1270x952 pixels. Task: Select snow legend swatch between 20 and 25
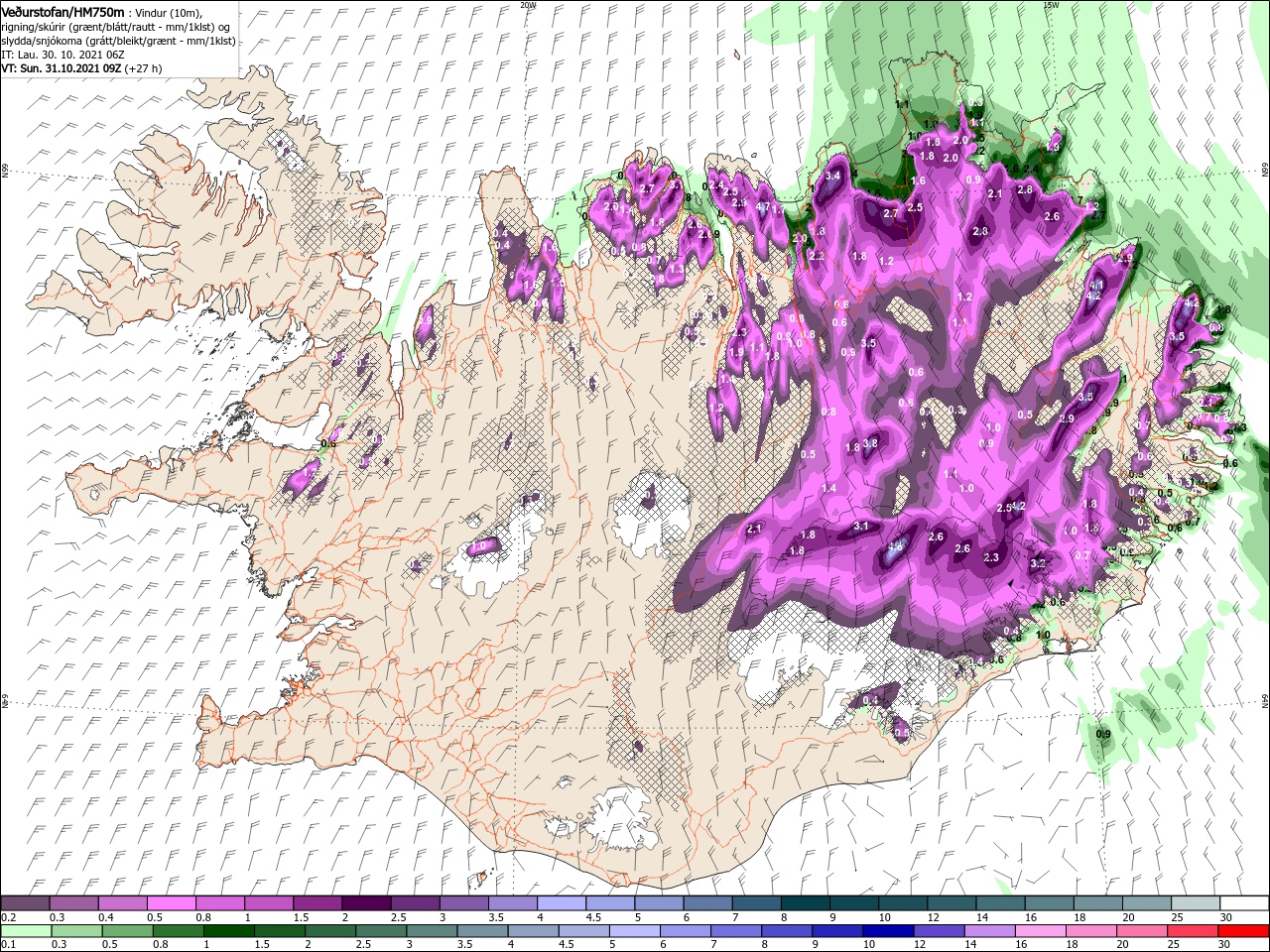[x=1147, y=903]
